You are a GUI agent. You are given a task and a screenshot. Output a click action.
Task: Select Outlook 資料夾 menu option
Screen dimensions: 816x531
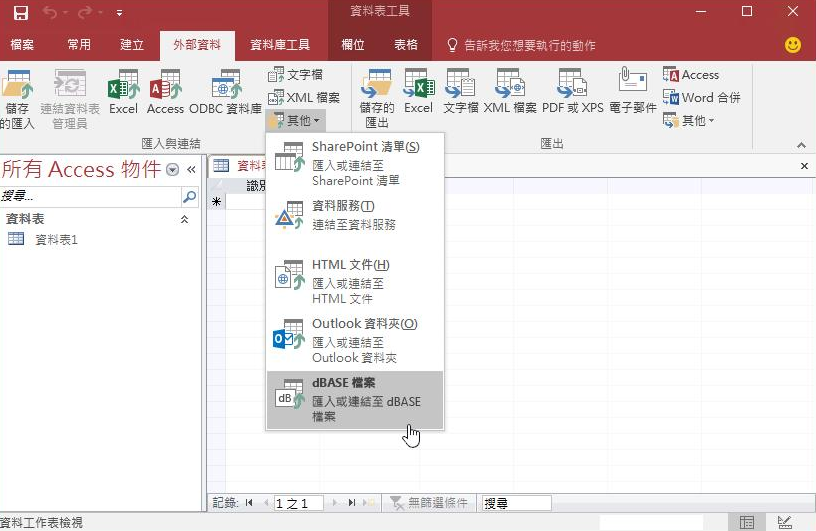(x=355, y=340)
